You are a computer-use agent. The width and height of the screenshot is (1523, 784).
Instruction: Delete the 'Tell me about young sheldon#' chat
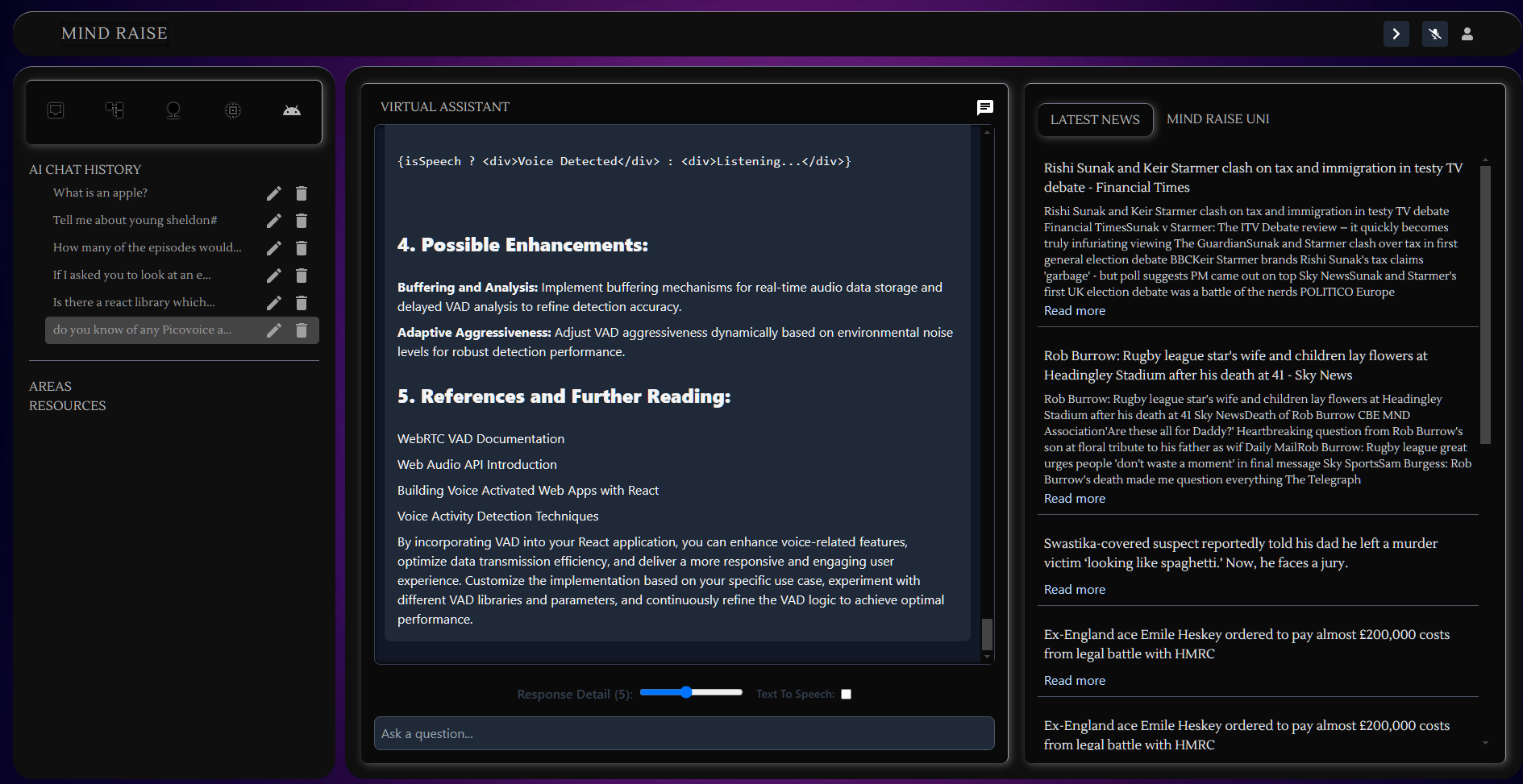coord(302,221)
